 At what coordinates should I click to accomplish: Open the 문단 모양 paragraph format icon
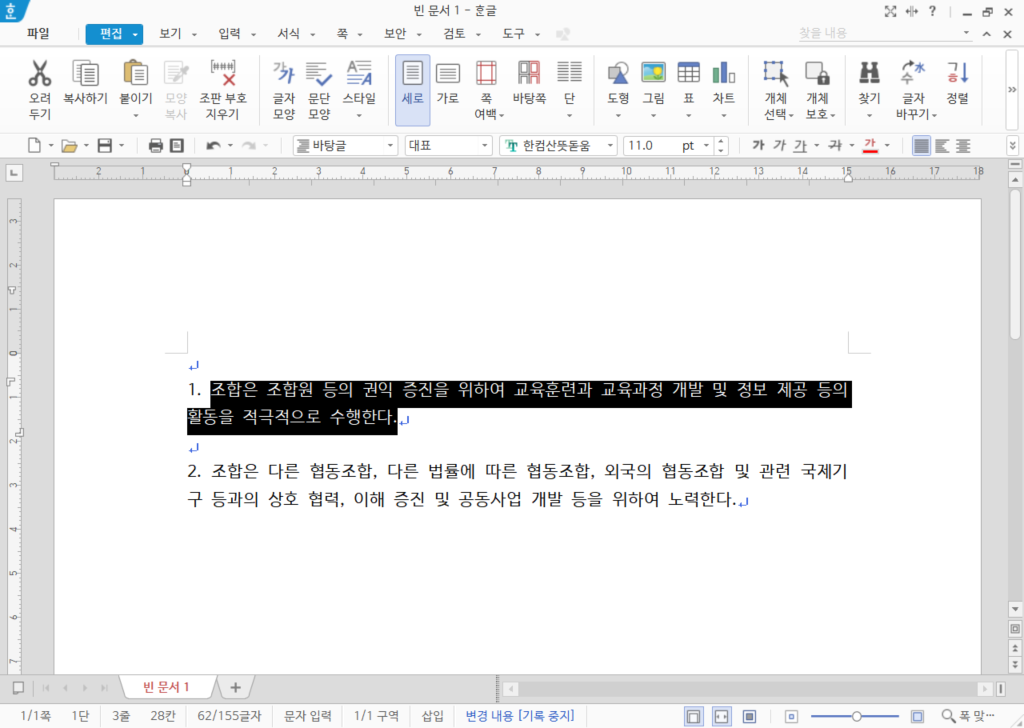tap(319, 74)
